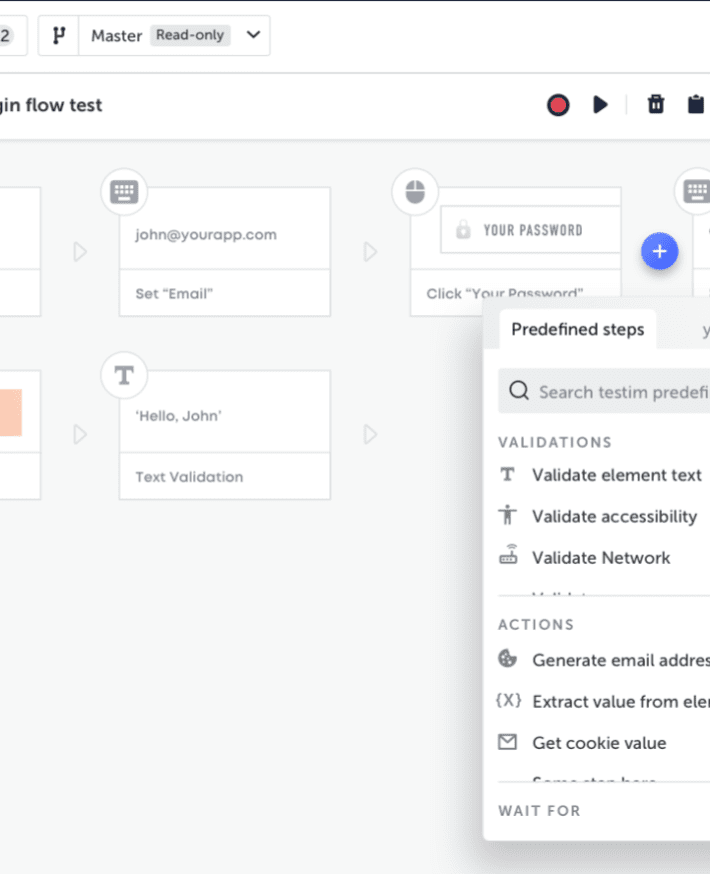
Task: Click the clipboard icon in the toolbar
Action: point(696,104)
